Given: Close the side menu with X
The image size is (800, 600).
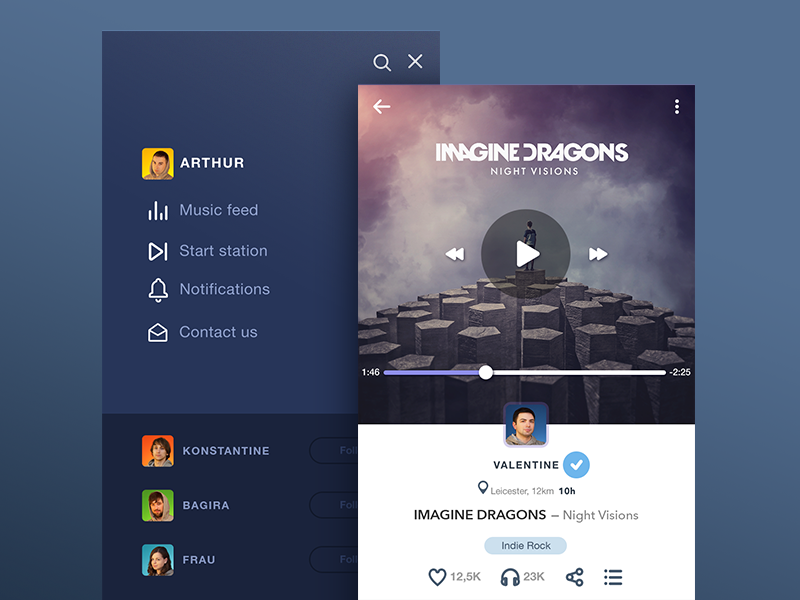Looking at the screenshot, I should point(415,61).
